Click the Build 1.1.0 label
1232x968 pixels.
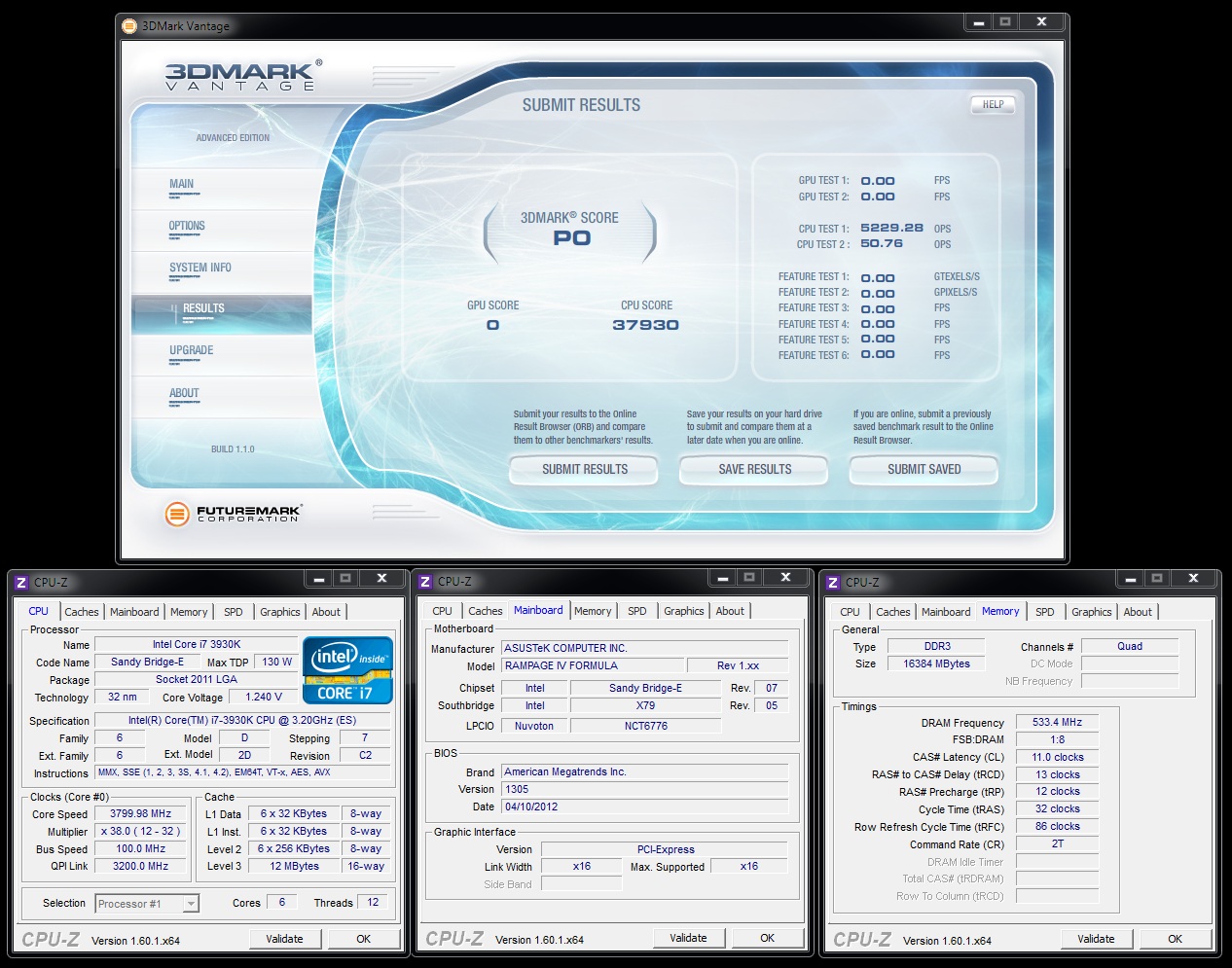point(233,449)
